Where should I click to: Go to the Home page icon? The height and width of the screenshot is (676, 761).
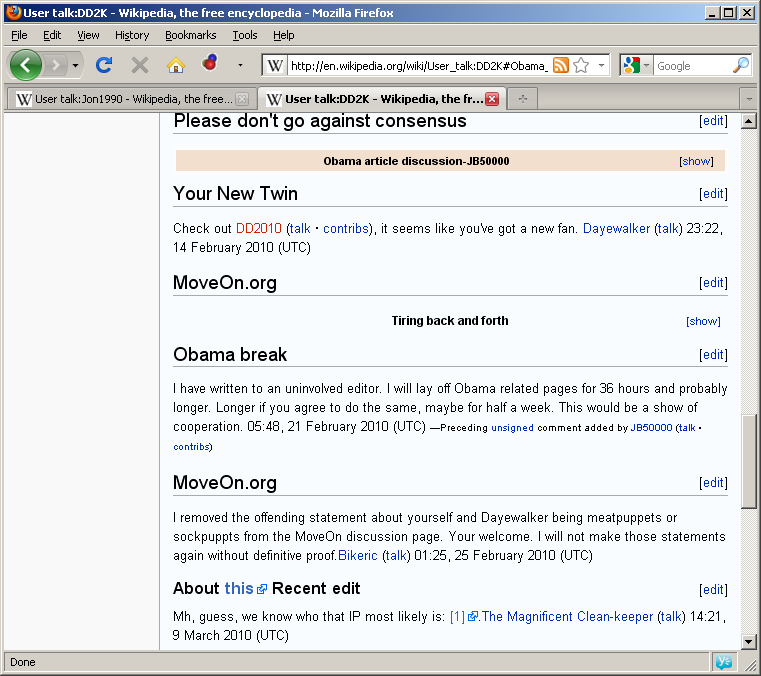coord(176,65)
